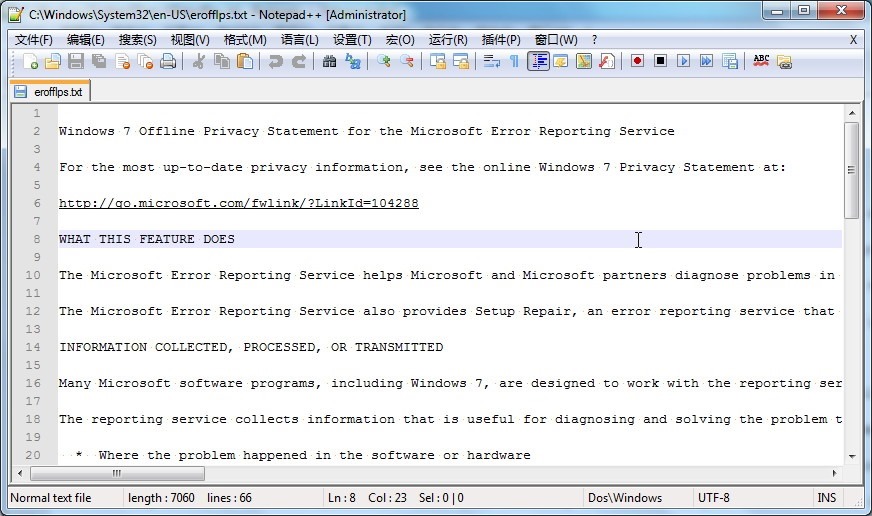Toggle synchronize horizontal scrolling icon
The image size is (872, 516).
pyautogui.click(x=461, y=61)
